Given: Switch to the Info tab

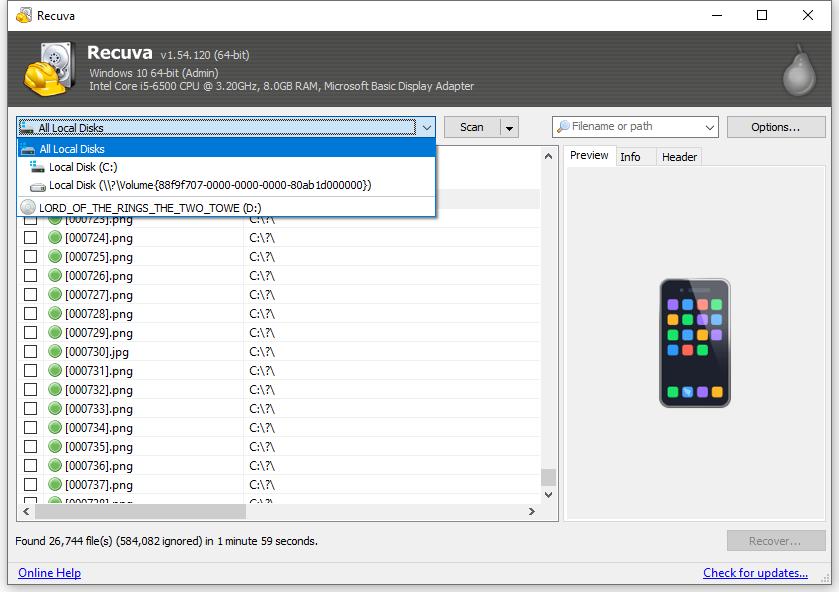Looking at the screenshot, I should pyautogui.click(x=630, y=157).
